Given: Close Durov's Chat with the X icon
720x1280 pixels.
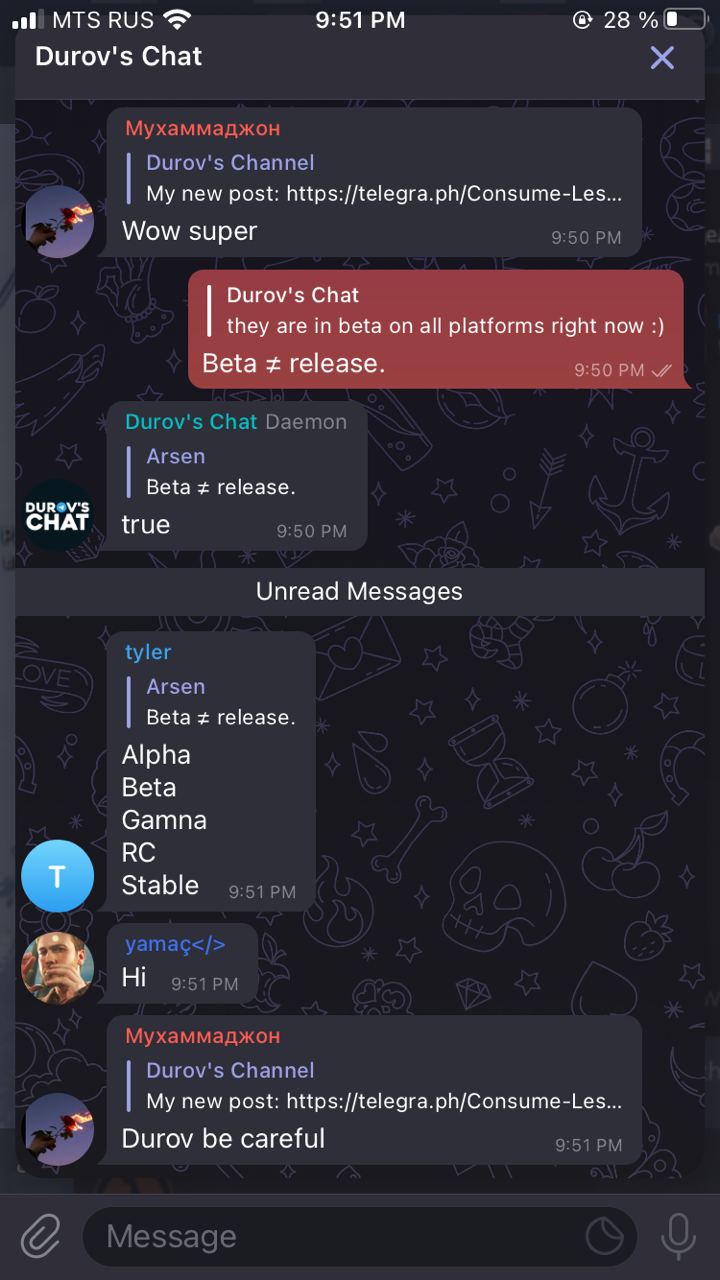Looking at the screenshot, I should tap(662, 57).
